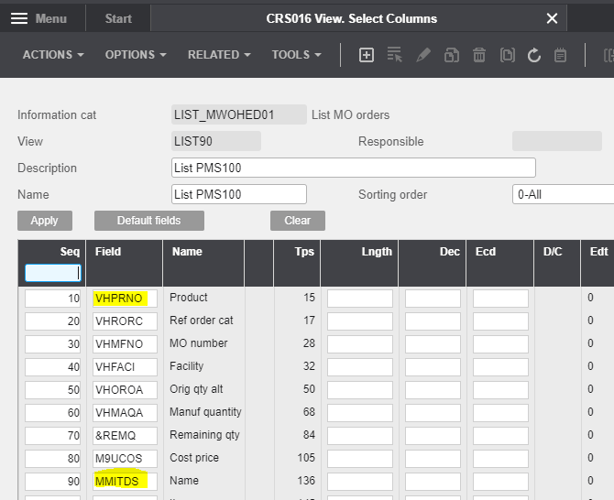Click the Delete trash icon

point(479,55)
